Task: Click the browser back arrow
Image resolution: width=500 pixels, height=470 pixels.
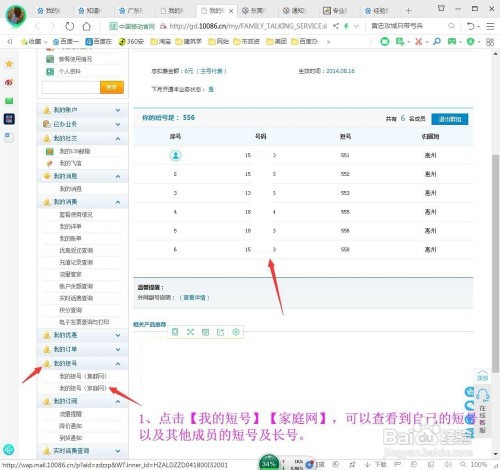Action: pos(37,26)
